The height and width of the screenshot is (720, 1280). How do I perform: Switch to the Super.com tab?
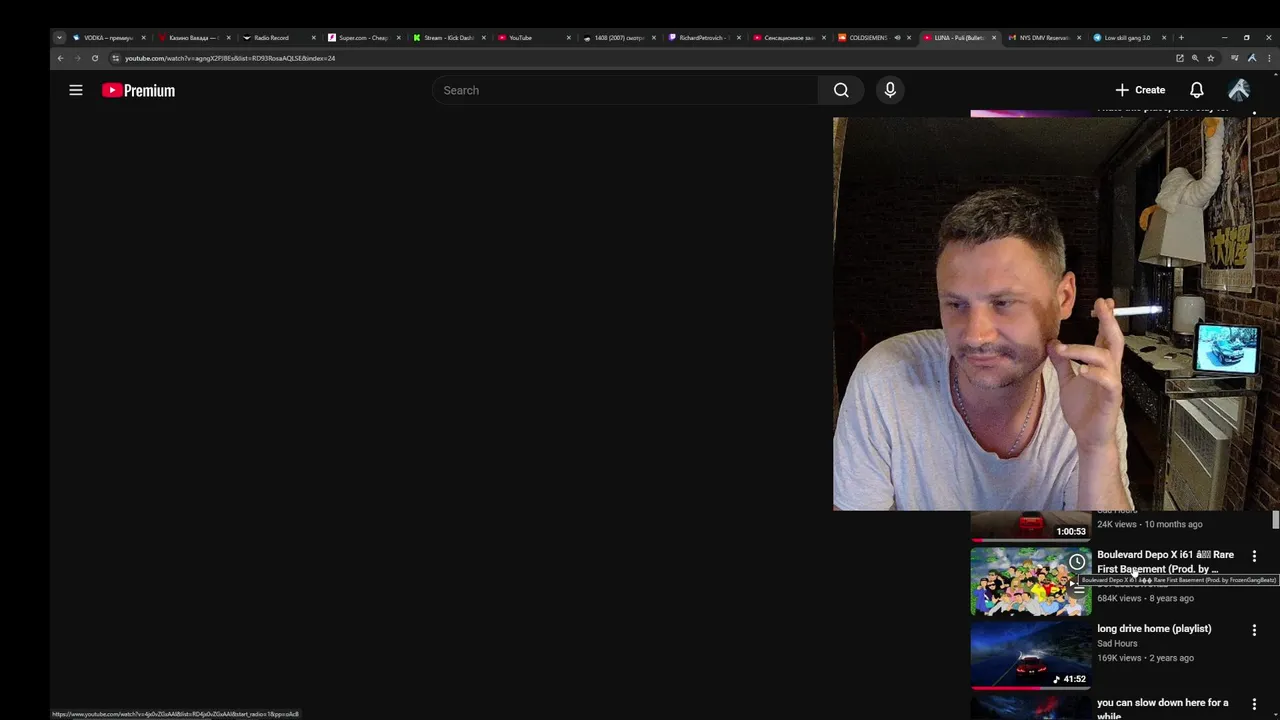[363, 38]
